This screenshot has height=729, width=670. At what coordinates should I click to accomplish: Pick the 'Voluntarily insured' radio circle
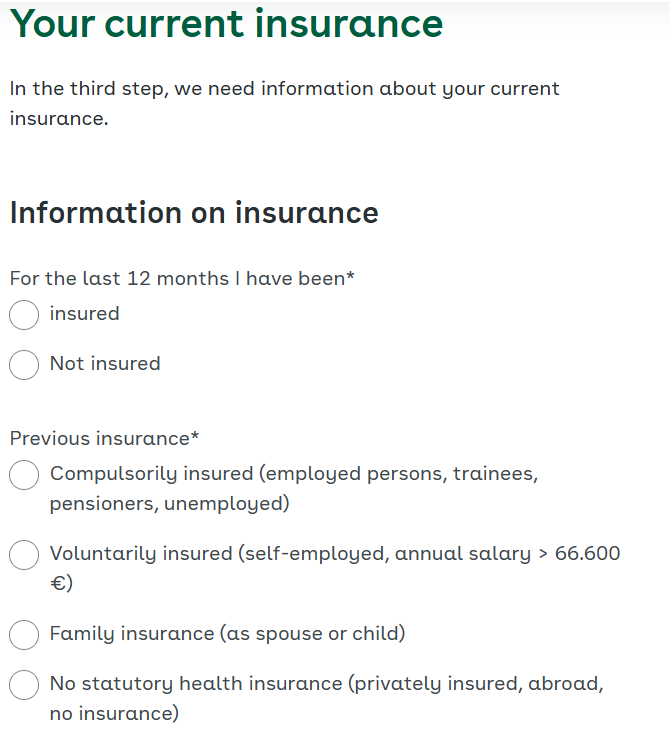click(24, 555)
